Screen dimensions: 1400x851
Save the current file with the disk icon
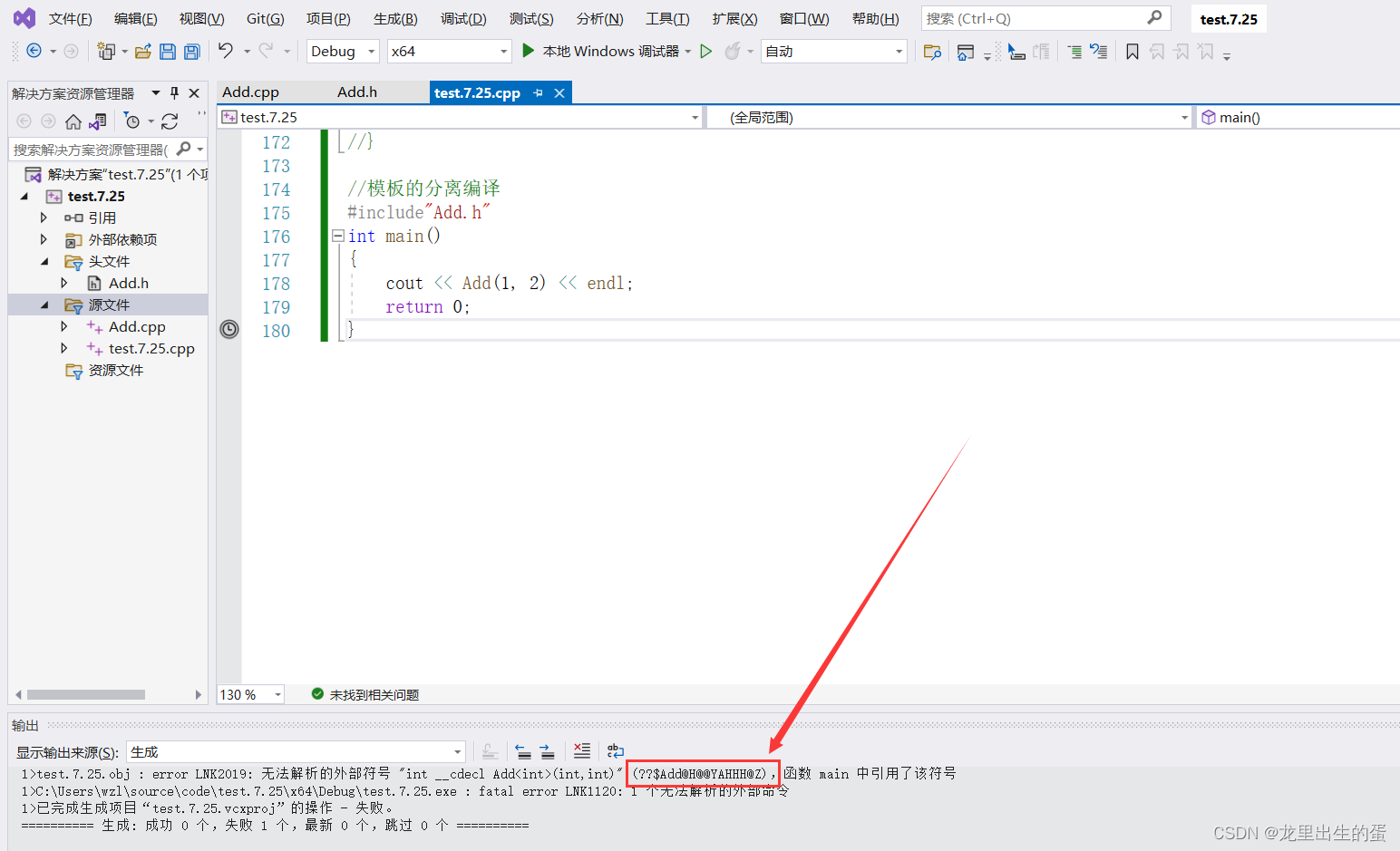(168, 52)
